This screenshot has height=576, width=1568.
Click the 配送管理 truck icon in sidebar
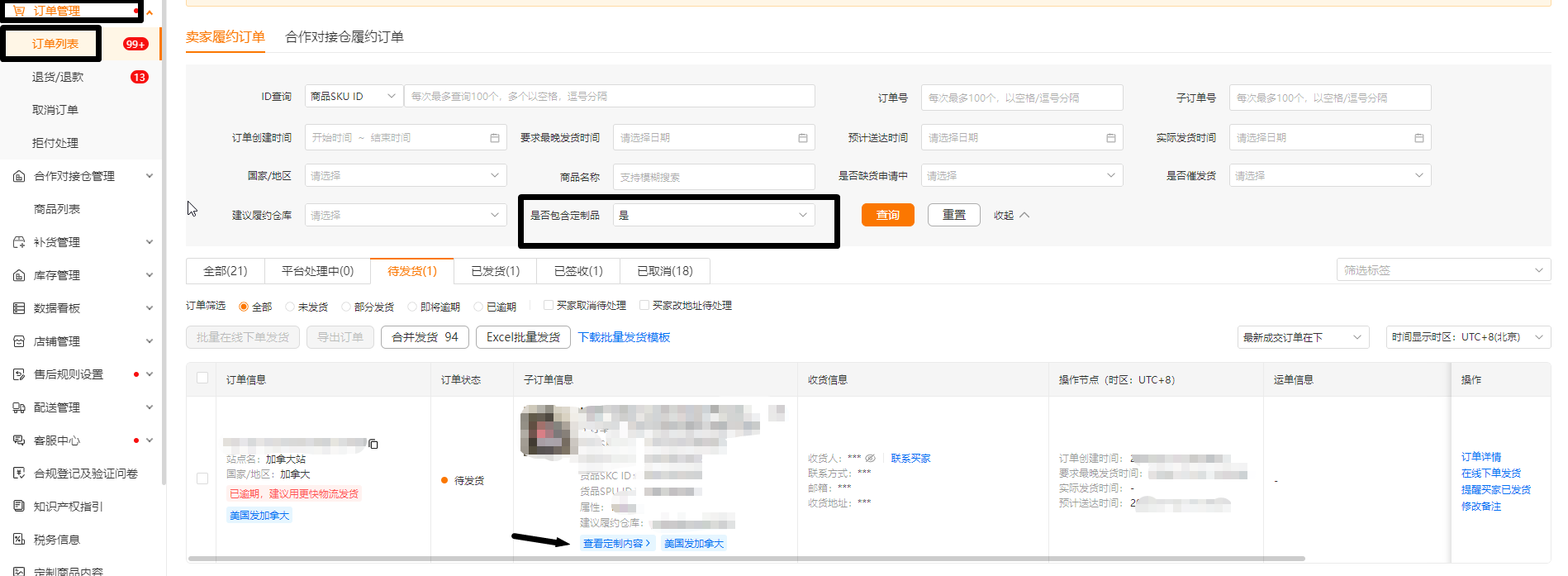19,407
